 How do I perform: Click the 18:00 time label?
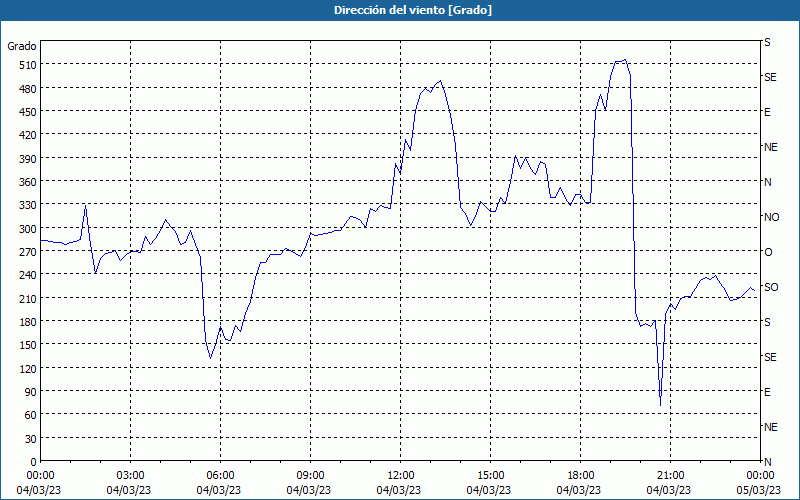pos(581,476)
